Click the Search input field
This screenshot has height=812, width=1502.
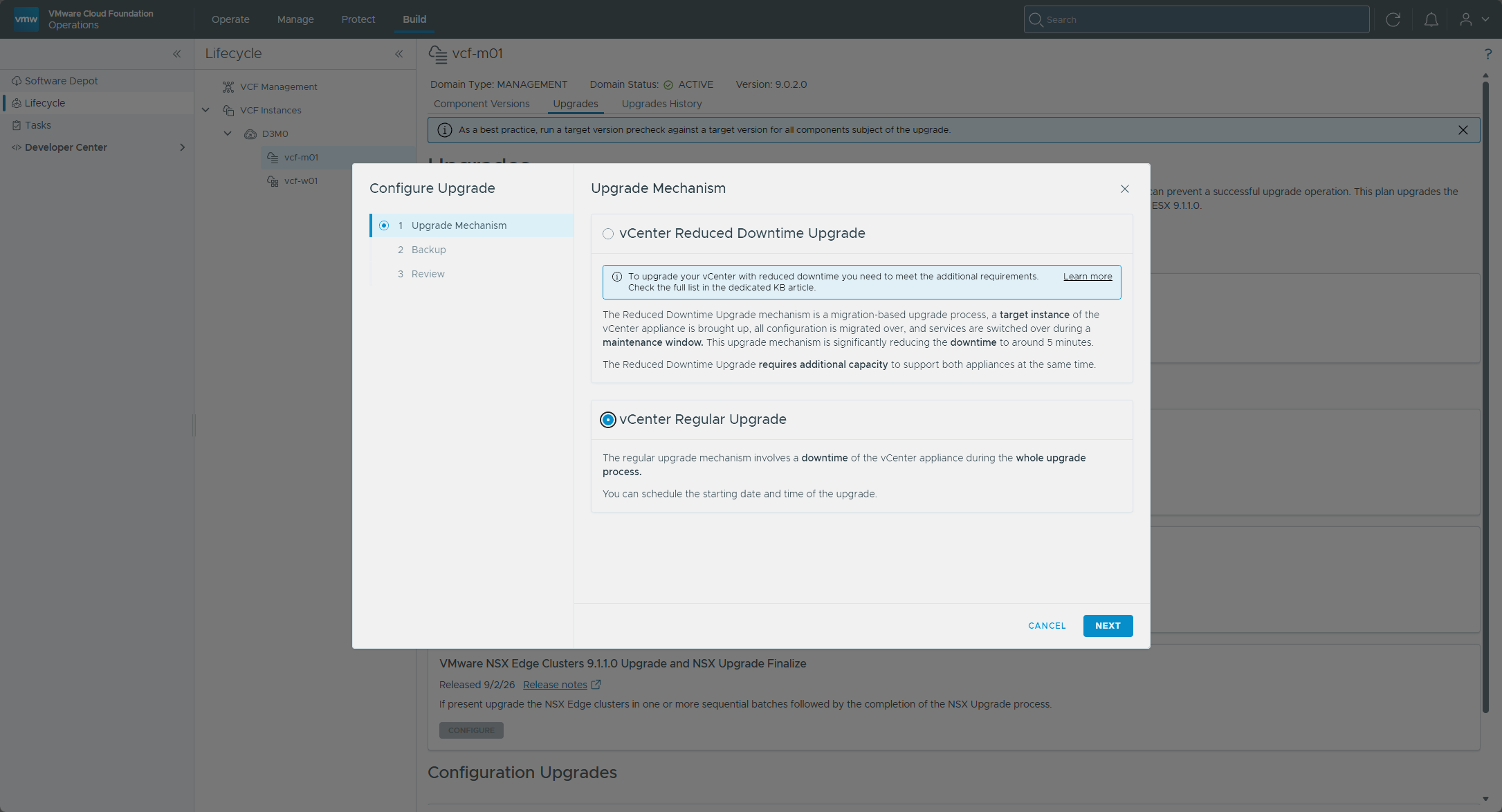point(1196,19)
